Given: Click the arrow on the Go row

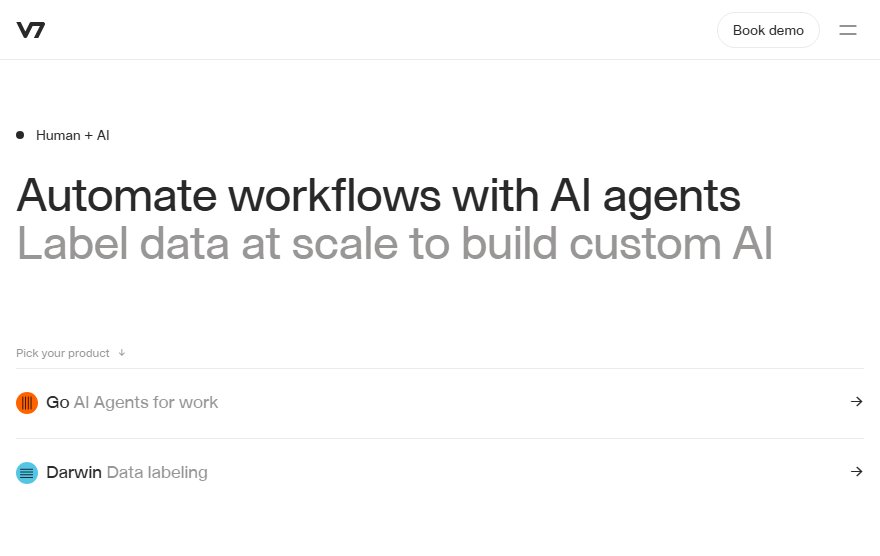Looking at the screenshot, I should [x=856, y=402].
